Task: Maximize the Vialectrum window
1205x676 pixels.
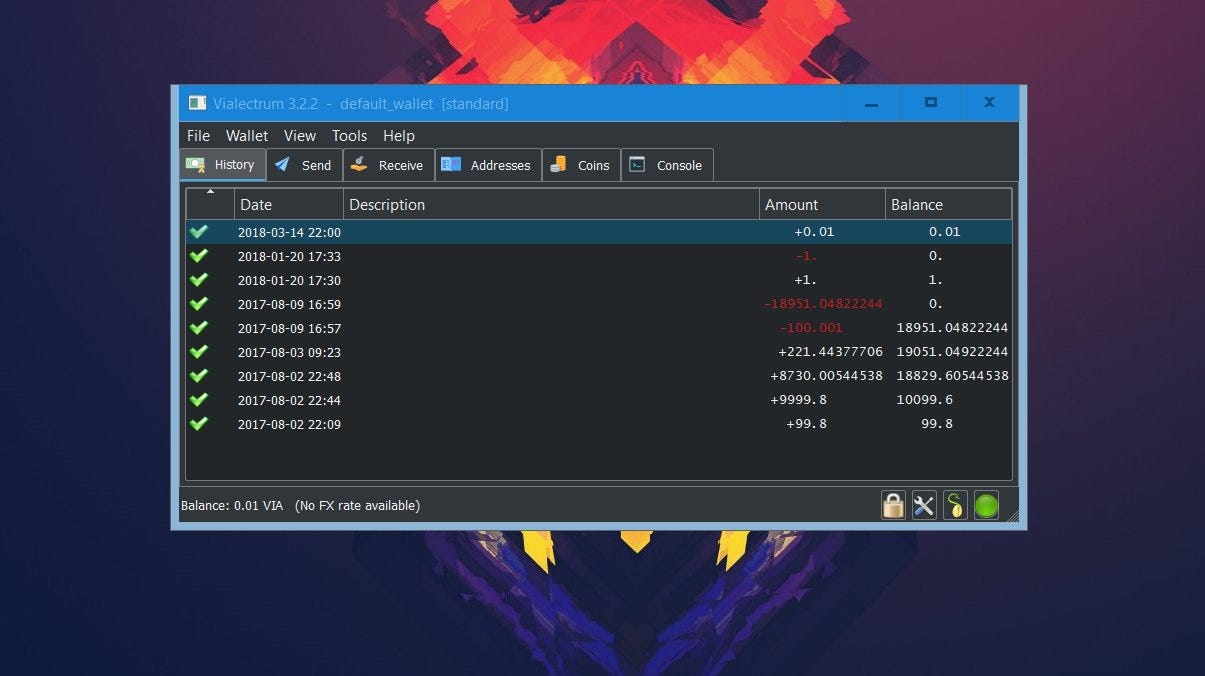Action: (x=931, y=103)
